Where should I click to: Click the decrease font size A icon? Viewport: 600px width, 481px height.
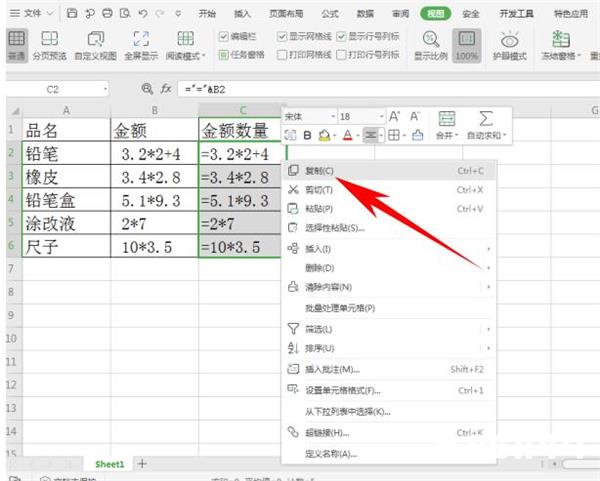[x=414, y=116]
